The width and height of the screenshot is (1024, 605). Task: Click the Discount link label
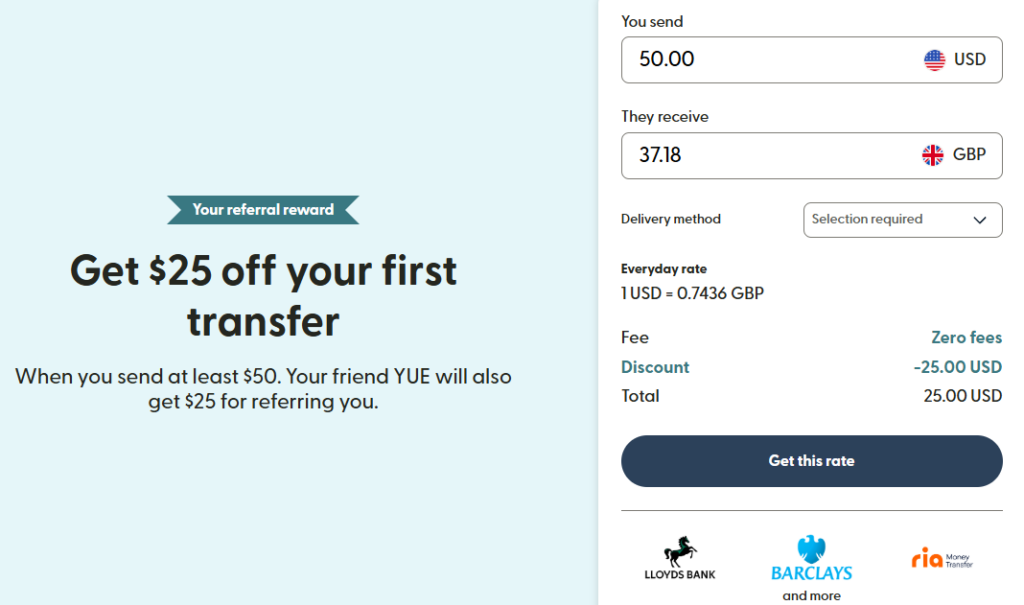[655, 367]
